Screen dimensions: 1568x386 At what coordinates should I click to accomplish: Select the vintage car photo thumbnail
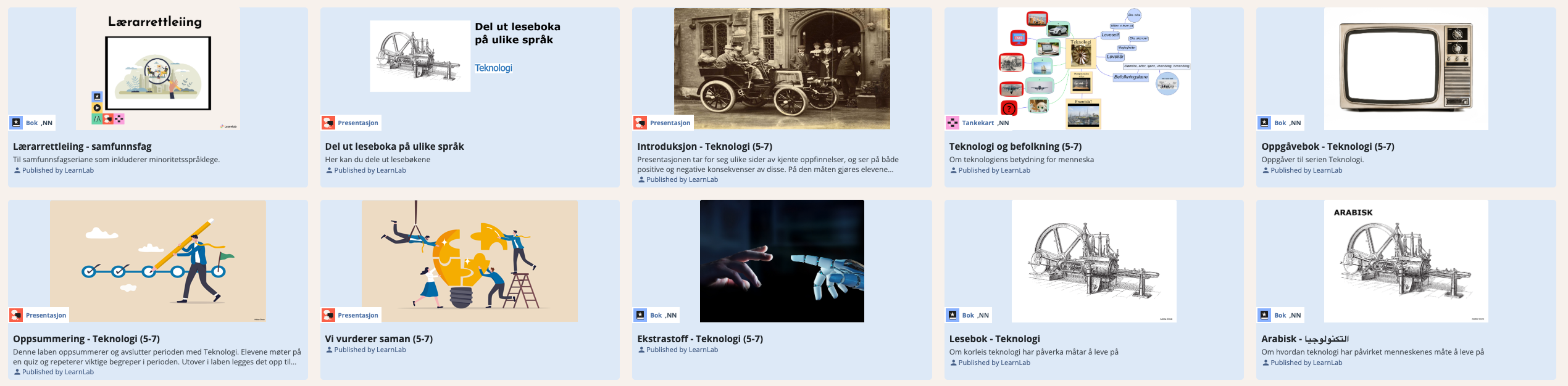click(782, 68)
